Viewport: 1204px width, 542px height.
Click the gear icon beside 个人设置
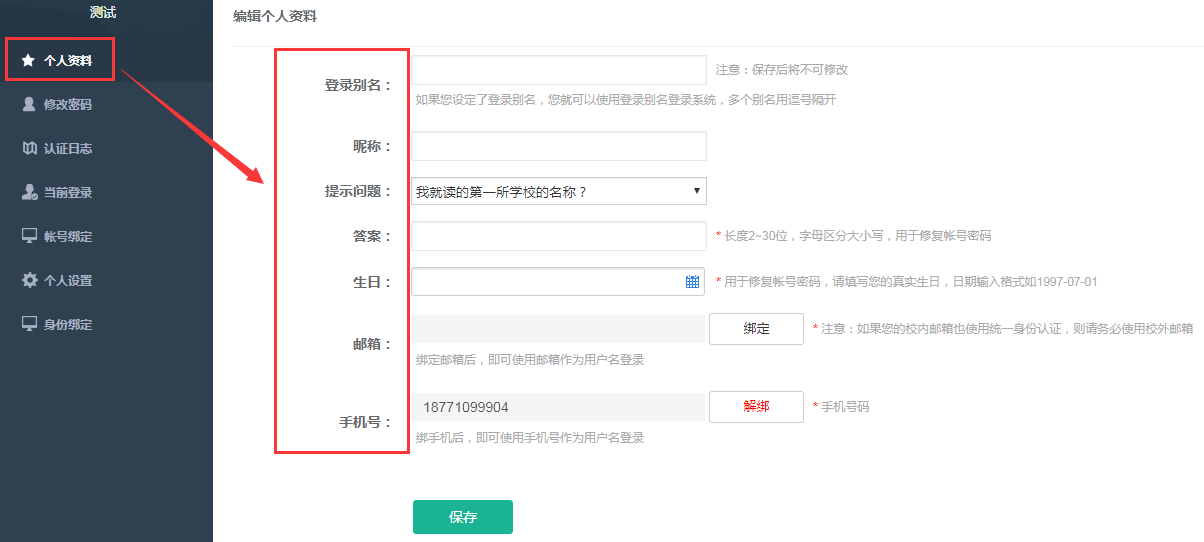pos(29,280)
